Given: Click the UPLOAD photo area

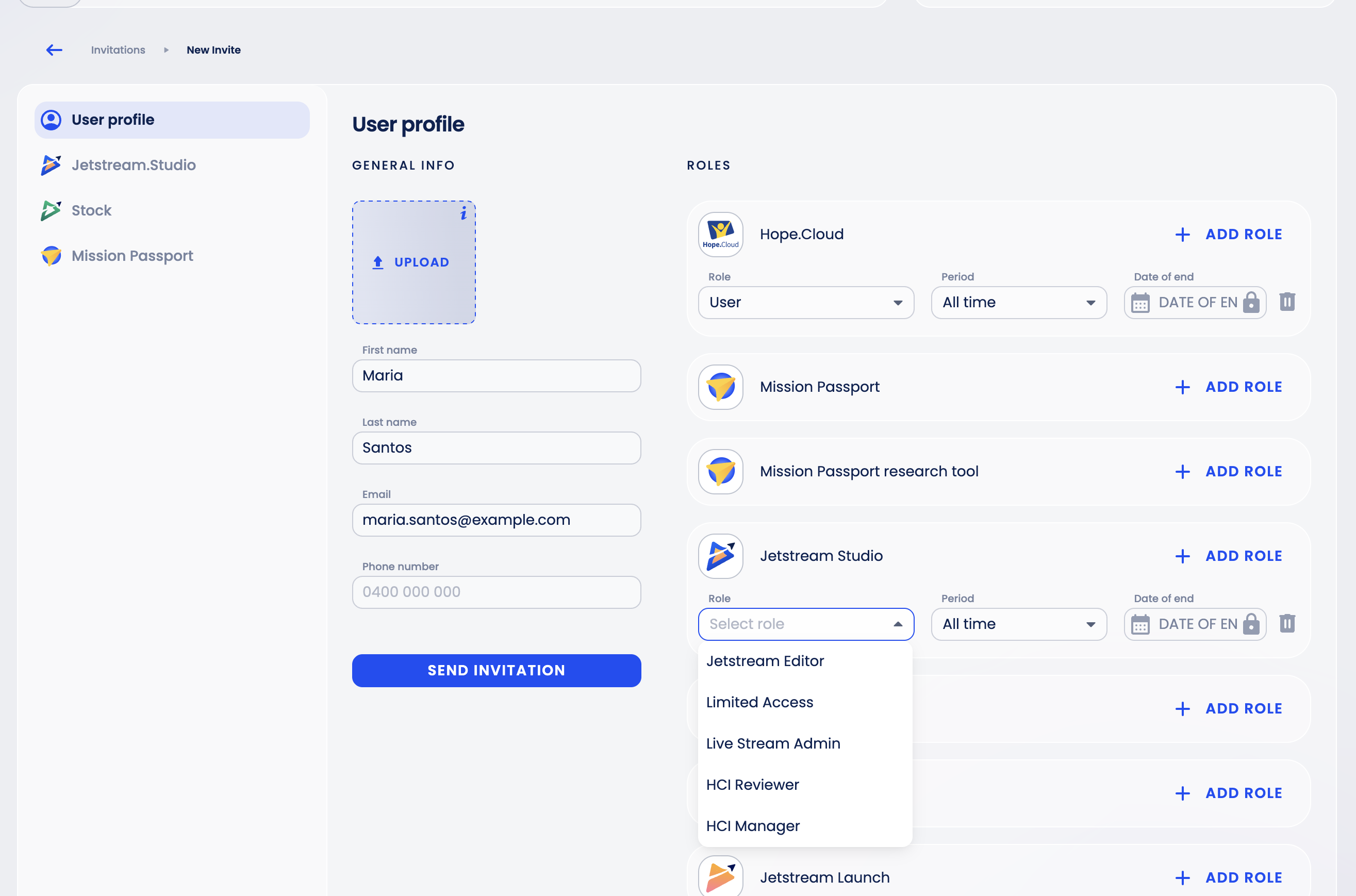Looking at the screenshot, I should coord(414,262).
